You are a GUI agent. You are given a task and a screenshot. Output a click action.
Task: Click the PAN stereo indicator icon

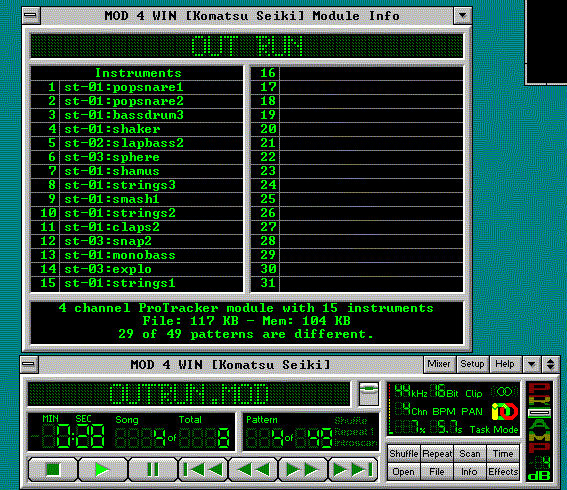pos(505,412)
